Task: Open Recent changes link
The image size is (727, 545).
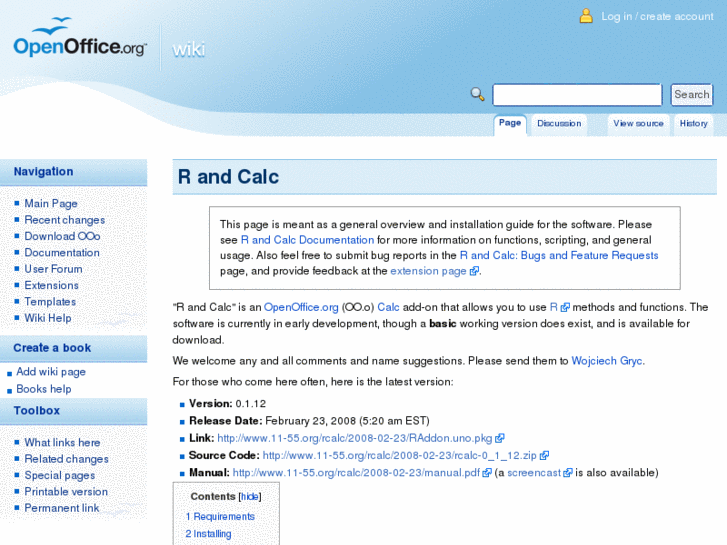Action: [64, 220]
